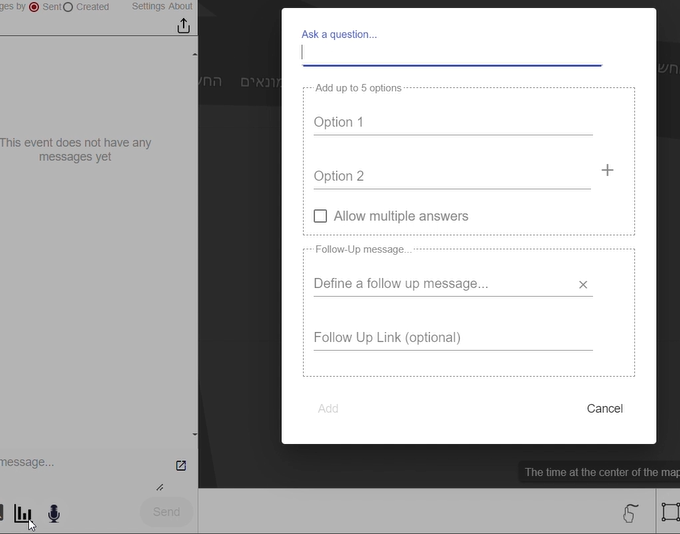Select the Sent radio button
680x534 pixels.
pyautogui.click(x=34, y=7)
